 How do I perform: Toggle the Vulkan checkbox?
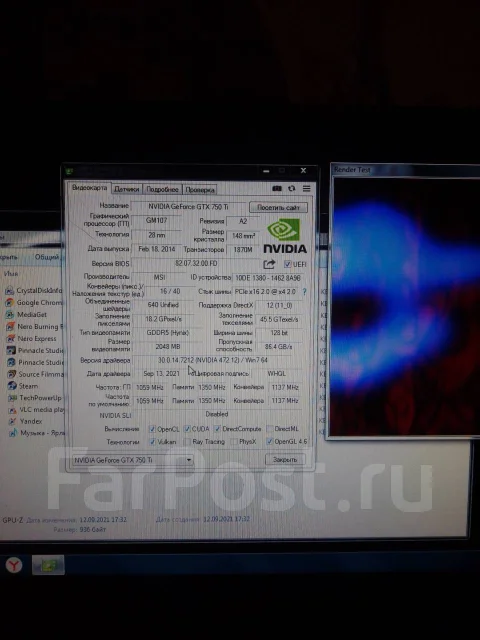click(152, 442)
